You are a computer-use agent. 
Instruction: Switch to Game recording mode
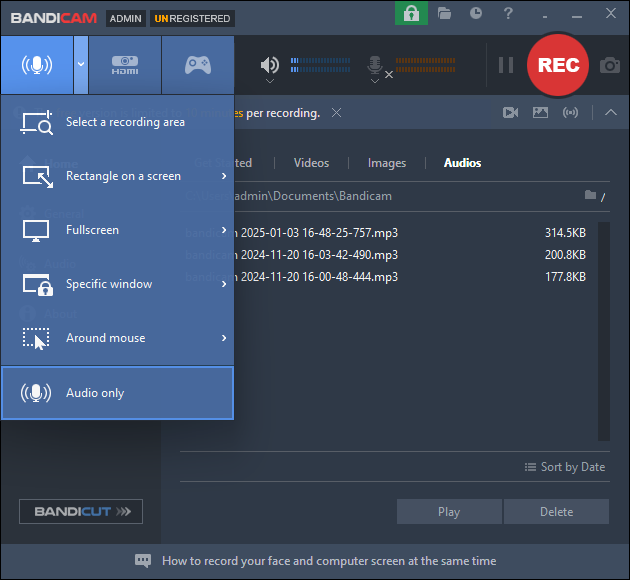(x=198, y=65)
